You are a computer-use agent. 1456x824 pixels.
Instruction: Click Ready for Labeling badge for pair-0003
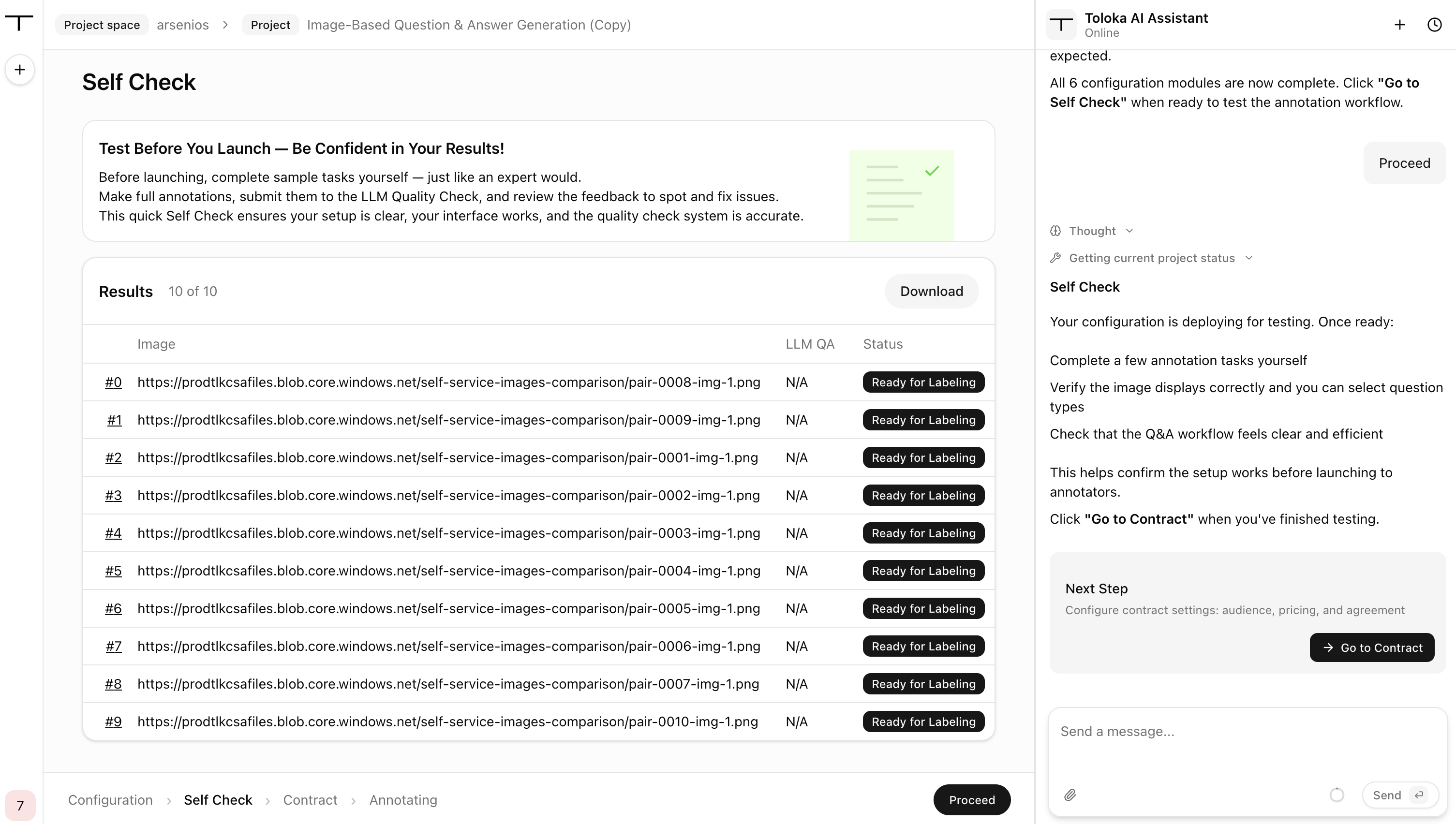[x=923, y=533]
